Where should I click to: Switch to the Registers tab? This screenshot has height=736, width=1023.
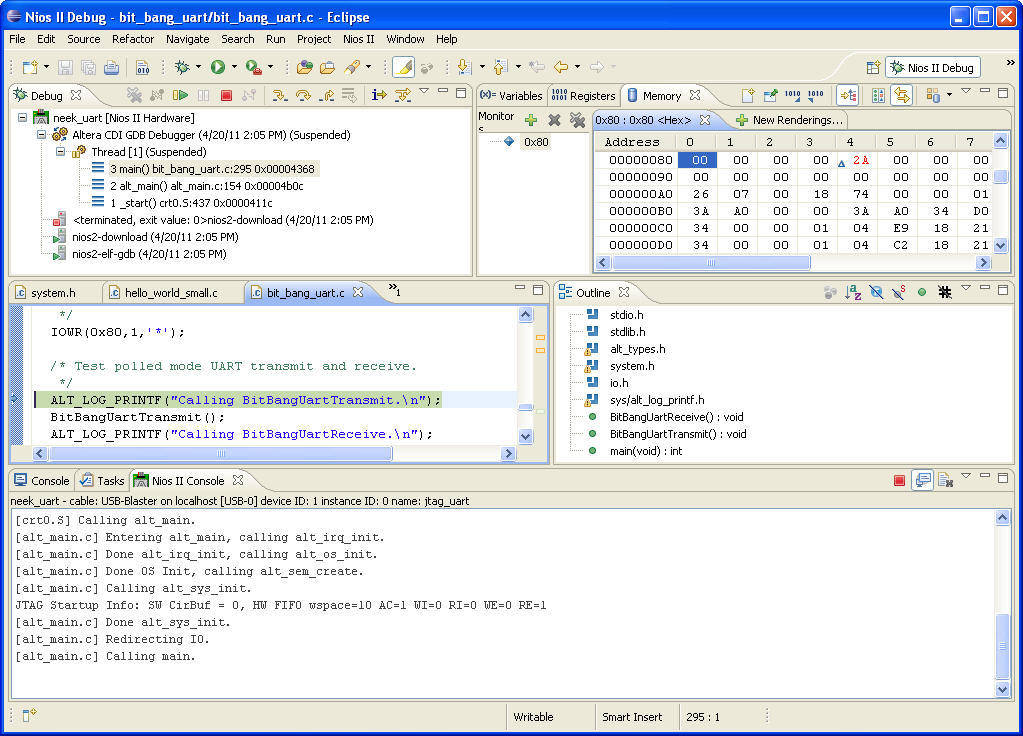(584, 96)
